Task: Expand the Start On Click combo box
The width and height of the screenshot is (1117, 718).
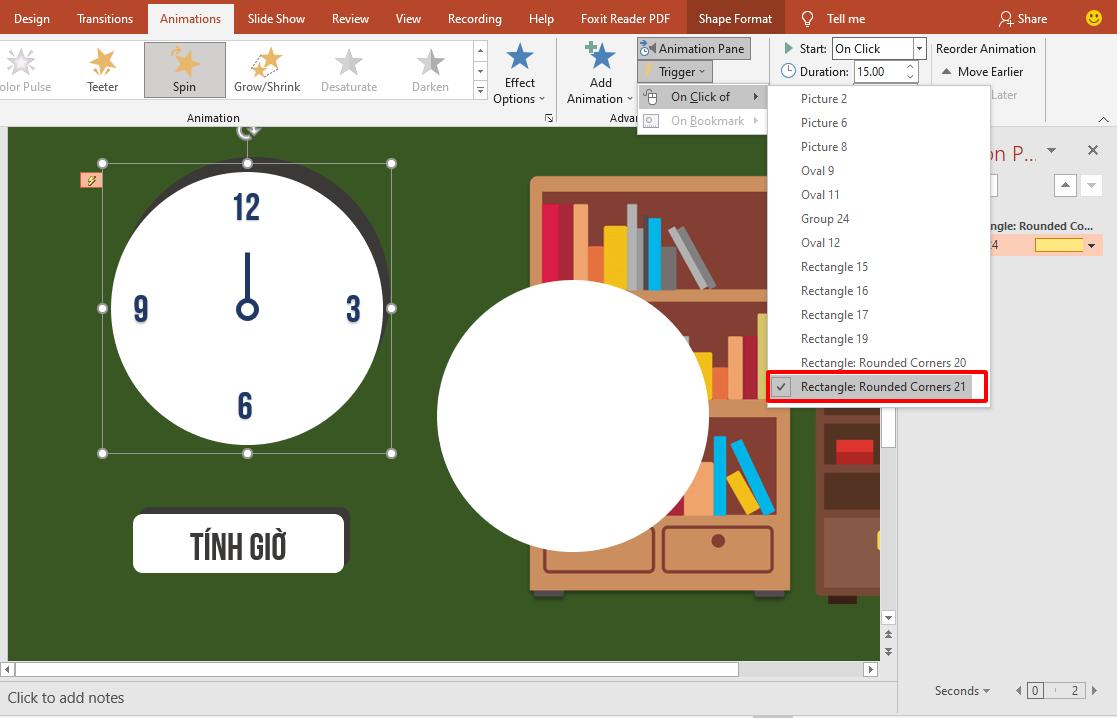Action: pyautogui.click(x=919, y=48)
